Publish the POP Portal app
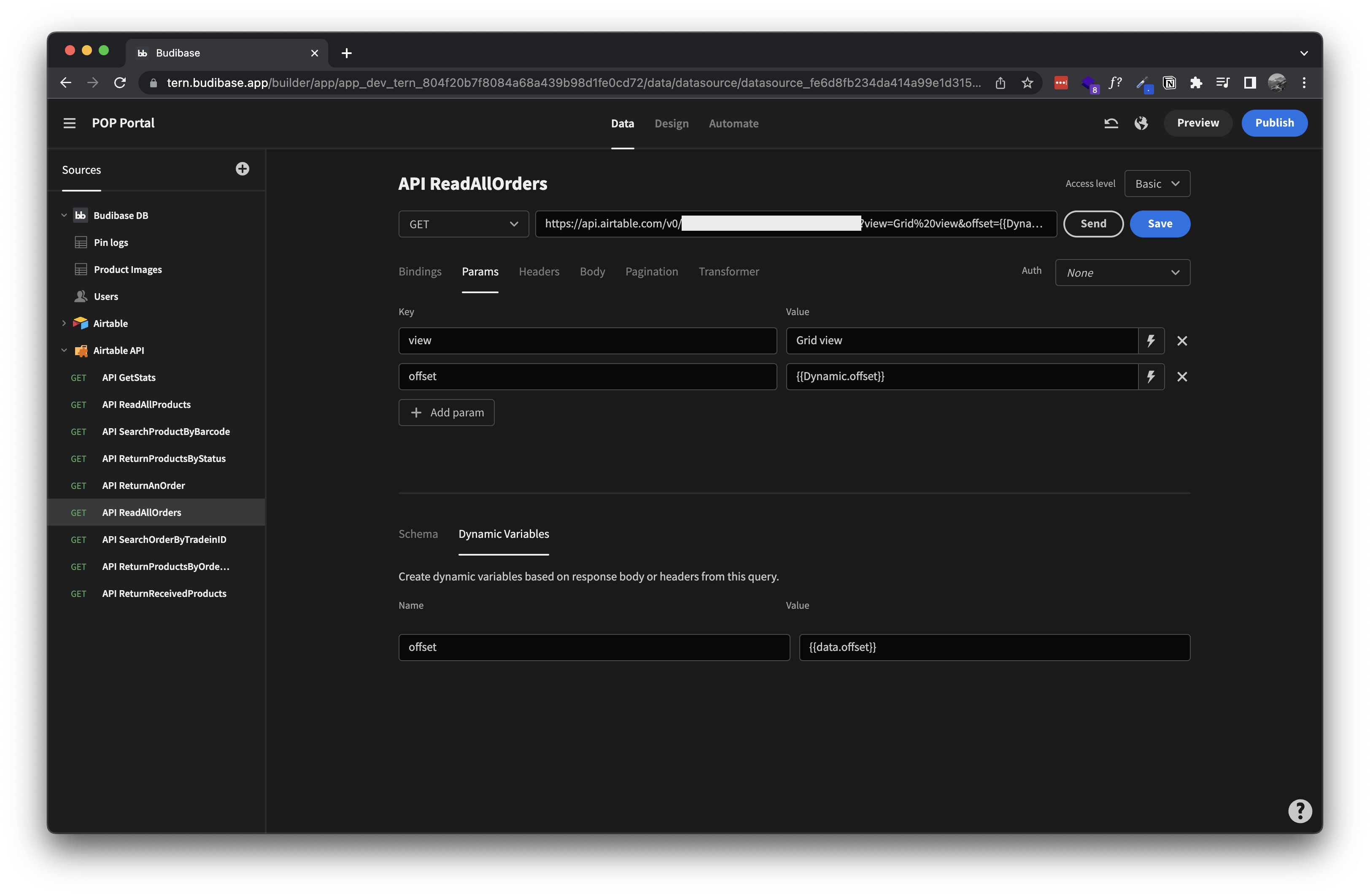Image resolution: width=1370 pixels, height=896 pixels. [x=1274, y=123]
